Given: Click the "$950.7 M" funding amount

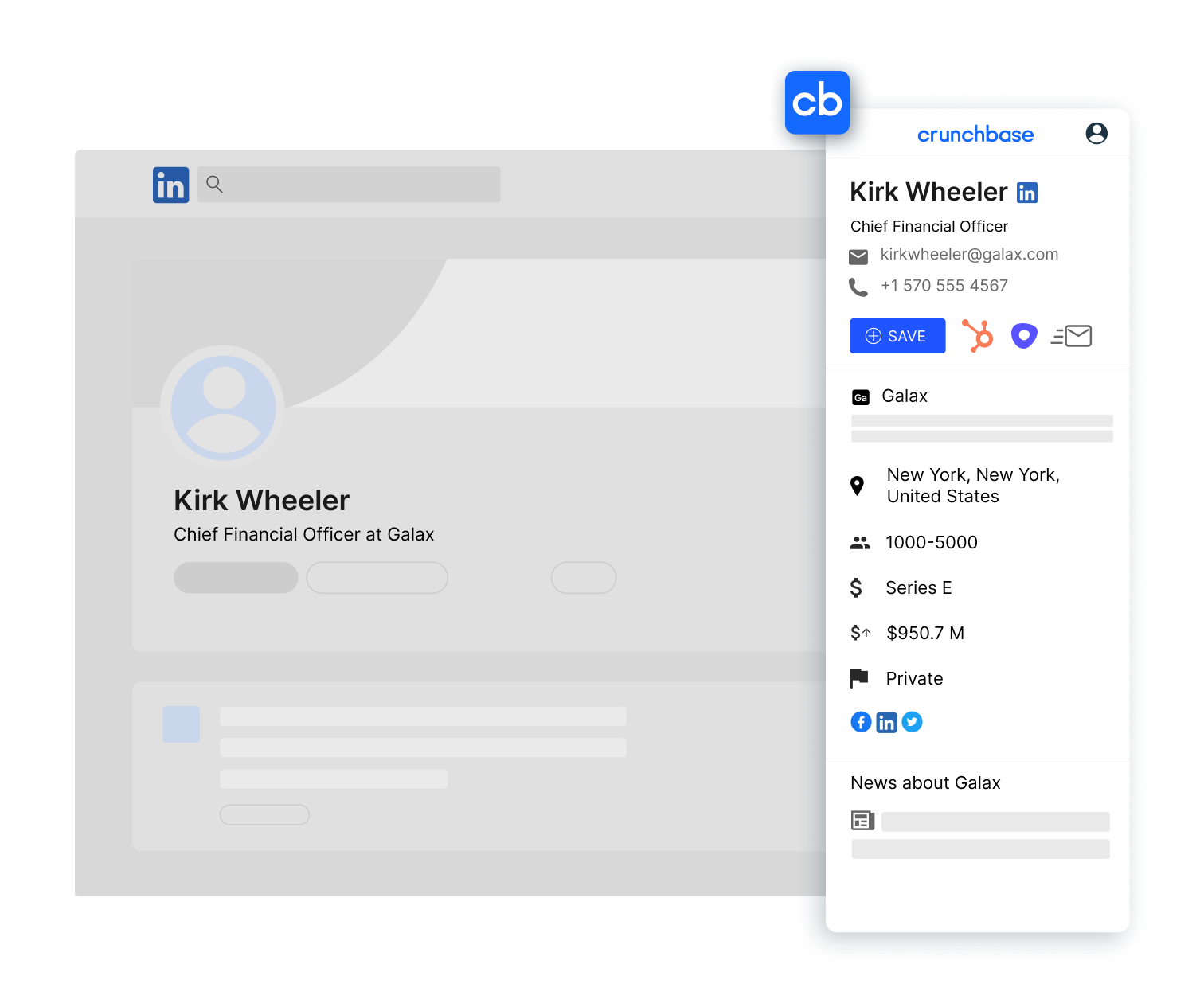Looking at the screenshot, I should tap(925, 634).
